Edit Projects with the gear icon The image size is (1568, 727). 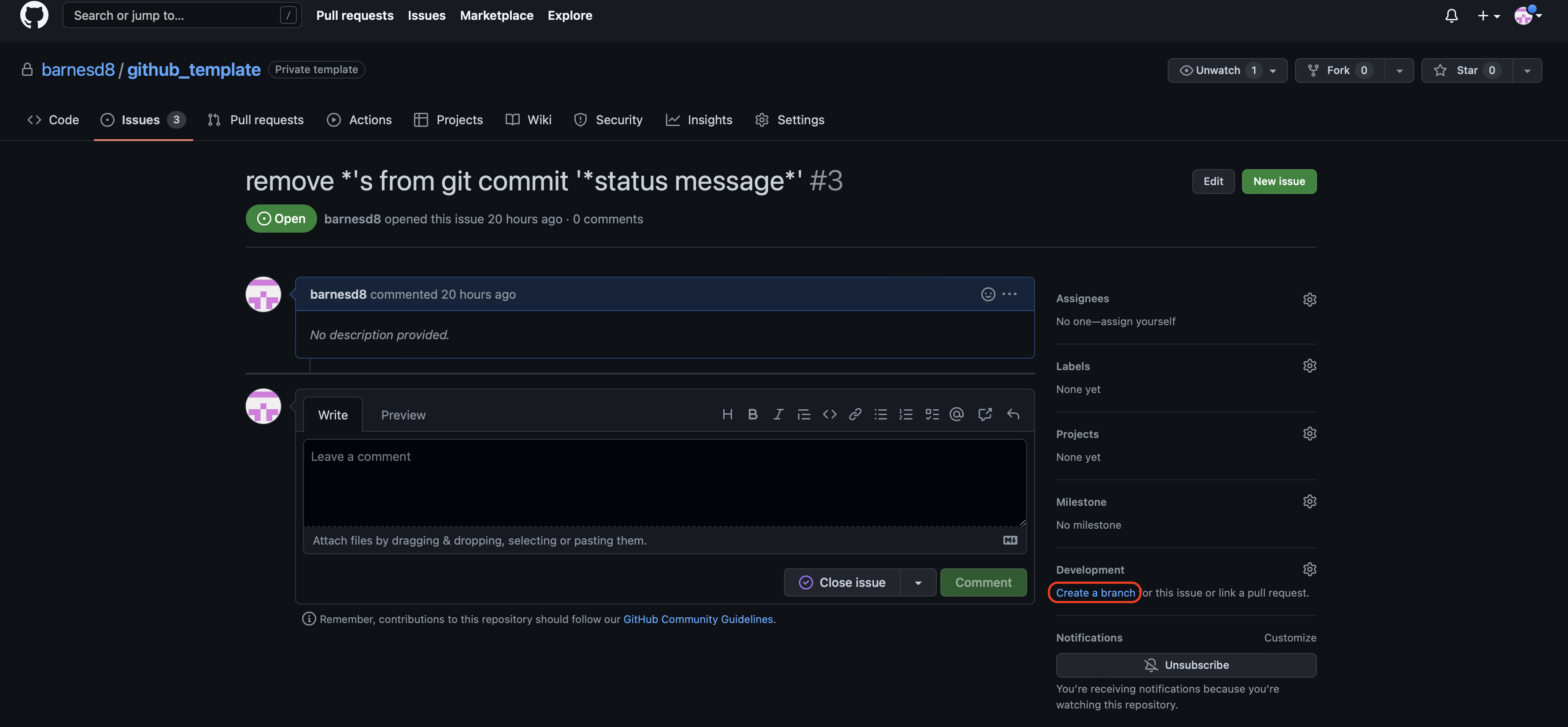pos(1309,434)
